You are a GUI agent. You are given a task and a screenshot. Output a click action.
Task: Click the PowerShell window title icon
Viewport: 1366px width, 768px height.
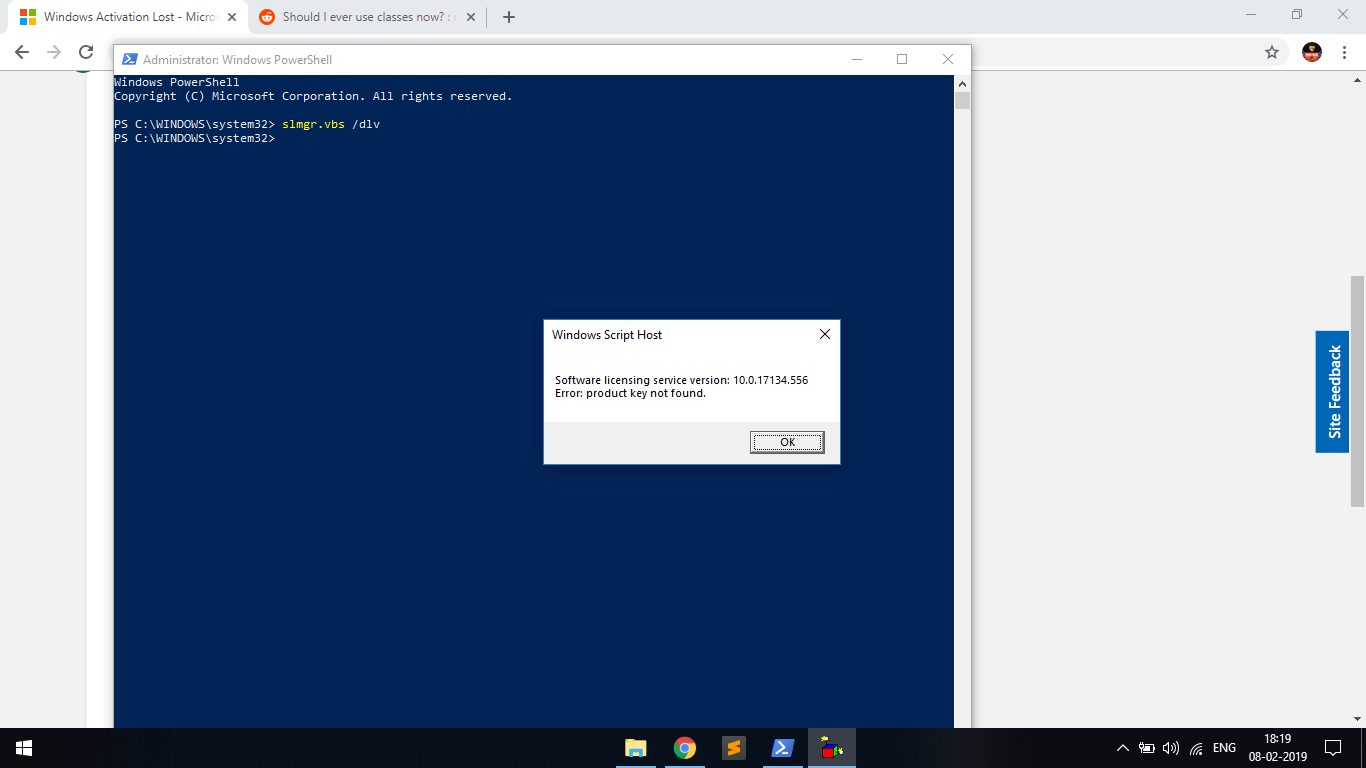pos(129,60)
